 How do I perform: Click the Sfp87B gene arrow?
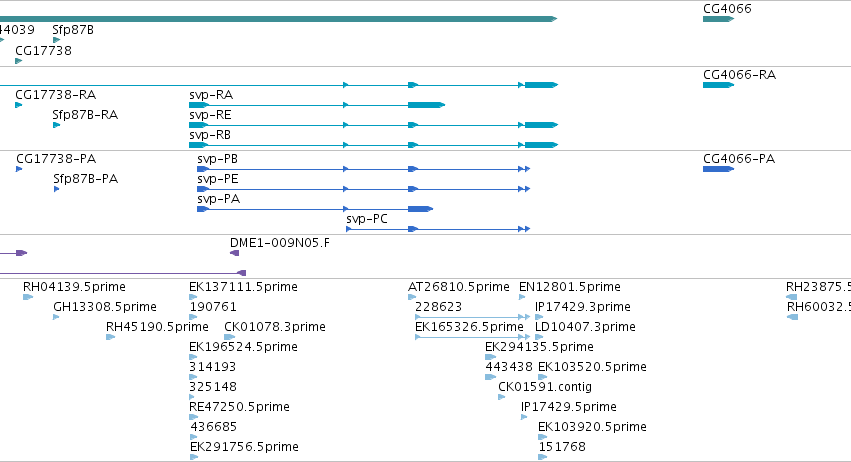click(56, 40)
